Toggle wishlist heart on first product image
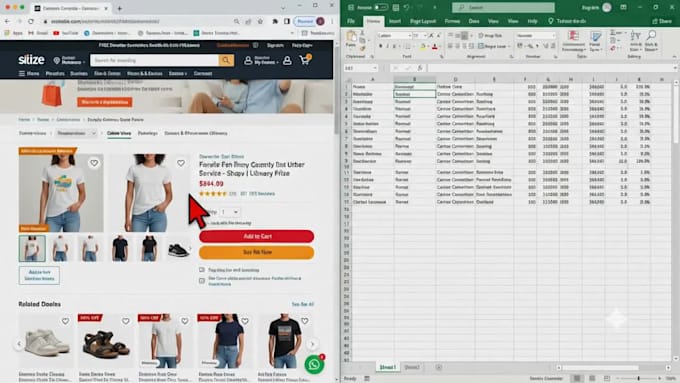This screenshot has width=680, height=383. point(94,163)
